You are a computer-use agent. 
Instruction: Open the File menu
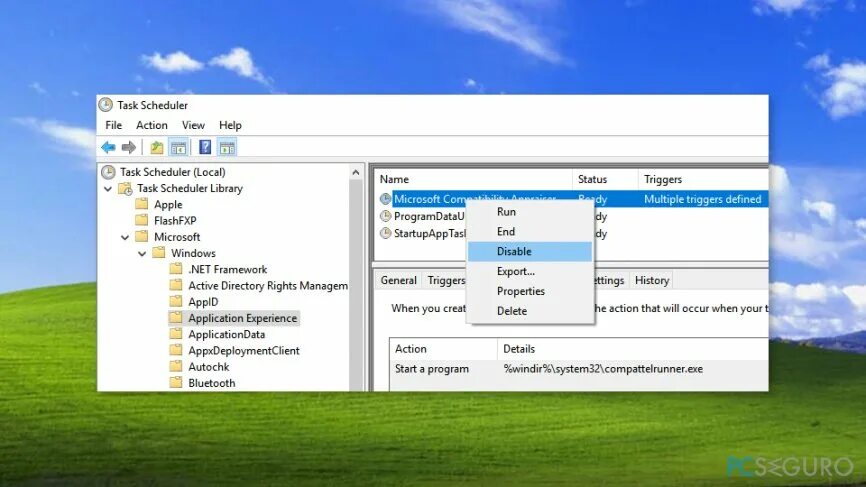click(x=114, y=125)
